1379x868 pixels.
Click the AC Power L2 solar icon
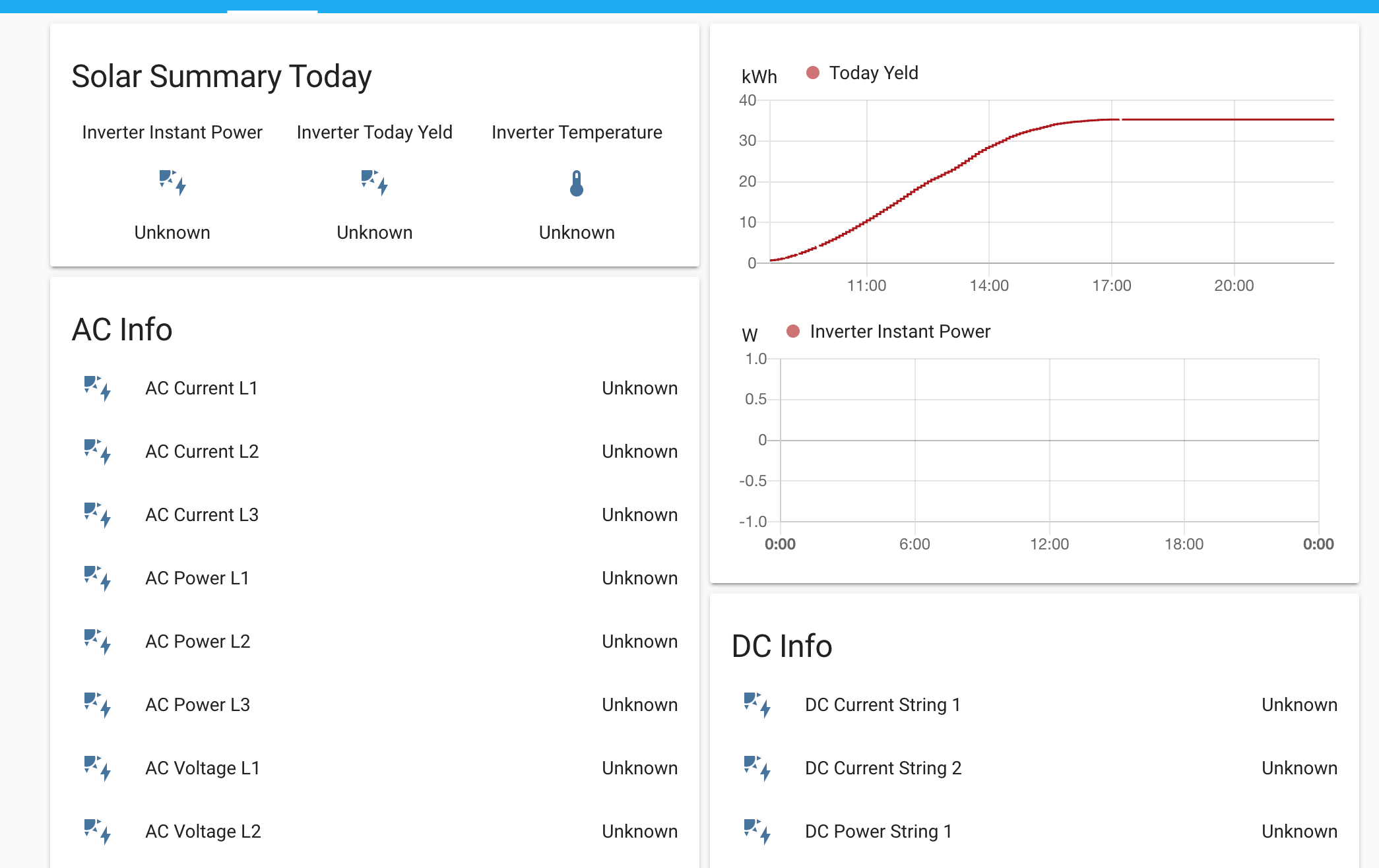[x=97, y=641]
